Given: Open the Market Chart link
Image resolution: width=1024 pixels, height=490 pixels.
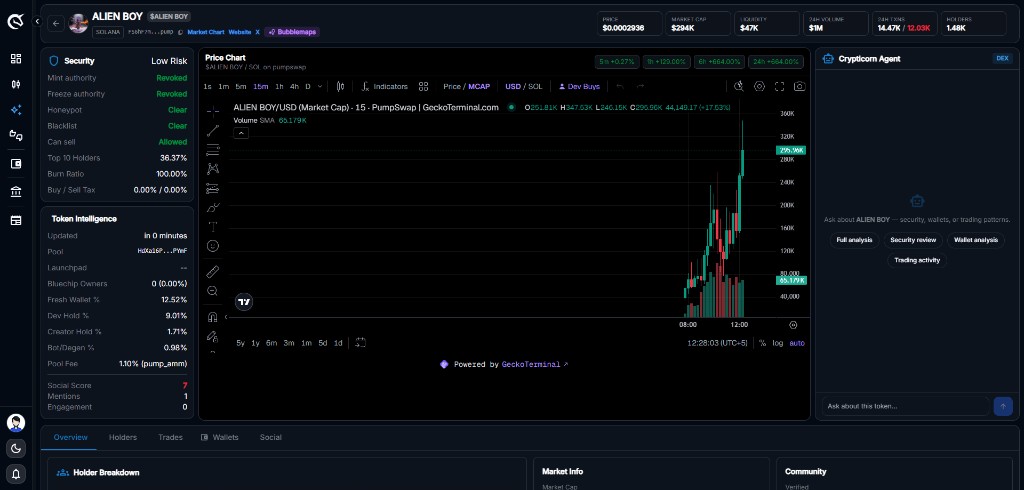Looking at the screenshot, I should point(206,32).
